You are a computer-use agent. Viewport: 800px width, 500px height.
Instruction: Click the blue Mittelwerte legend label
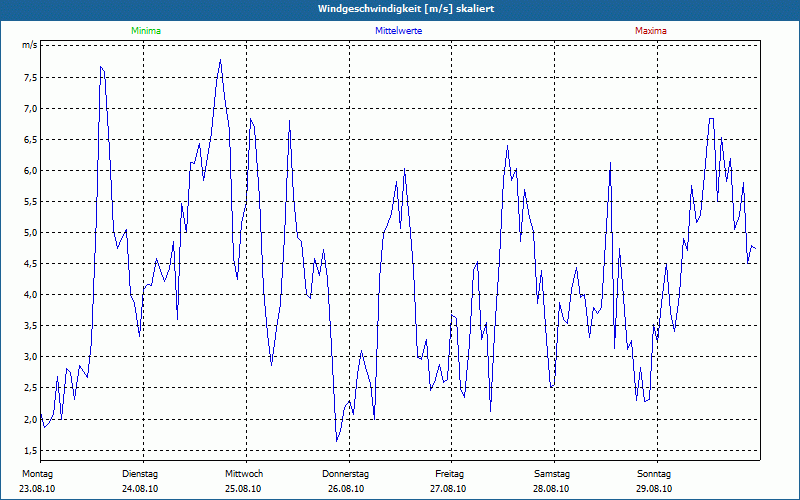coord(398,31)
